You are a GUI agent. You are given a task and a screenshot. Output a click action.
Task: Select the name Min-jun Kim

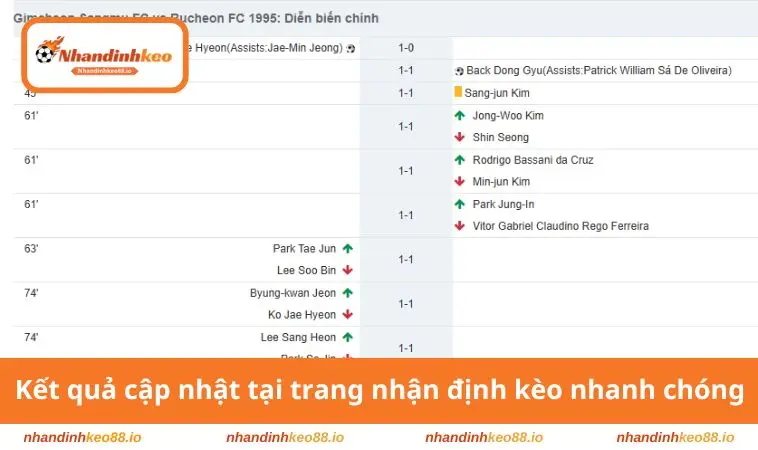click(x=501, y=182)
